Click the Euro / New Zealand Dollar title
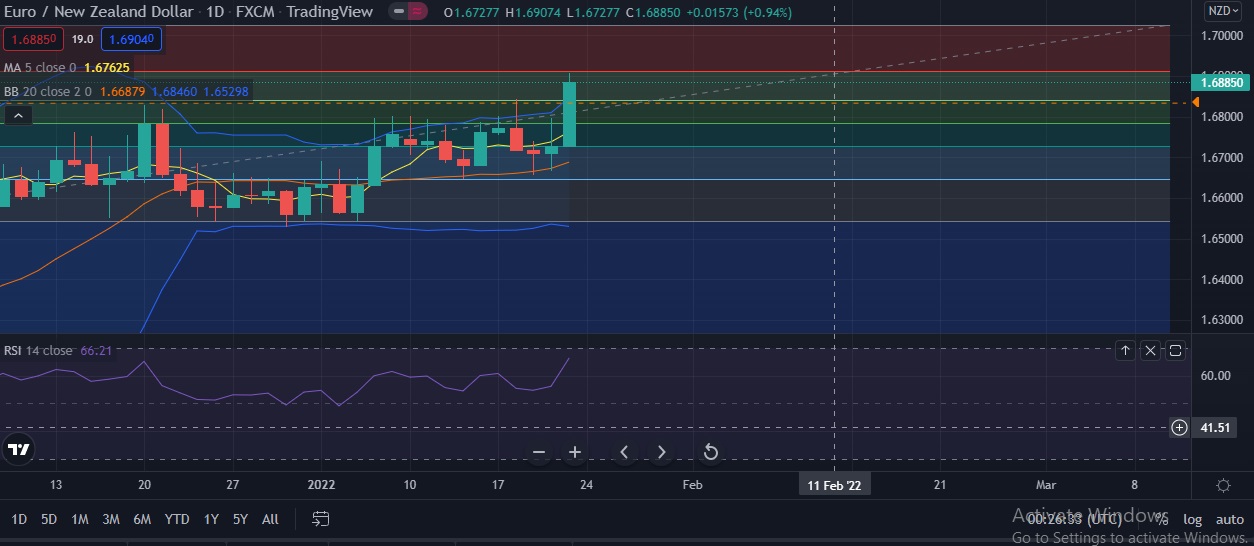This screenshot has width=1254, height=546. (97, 12)
